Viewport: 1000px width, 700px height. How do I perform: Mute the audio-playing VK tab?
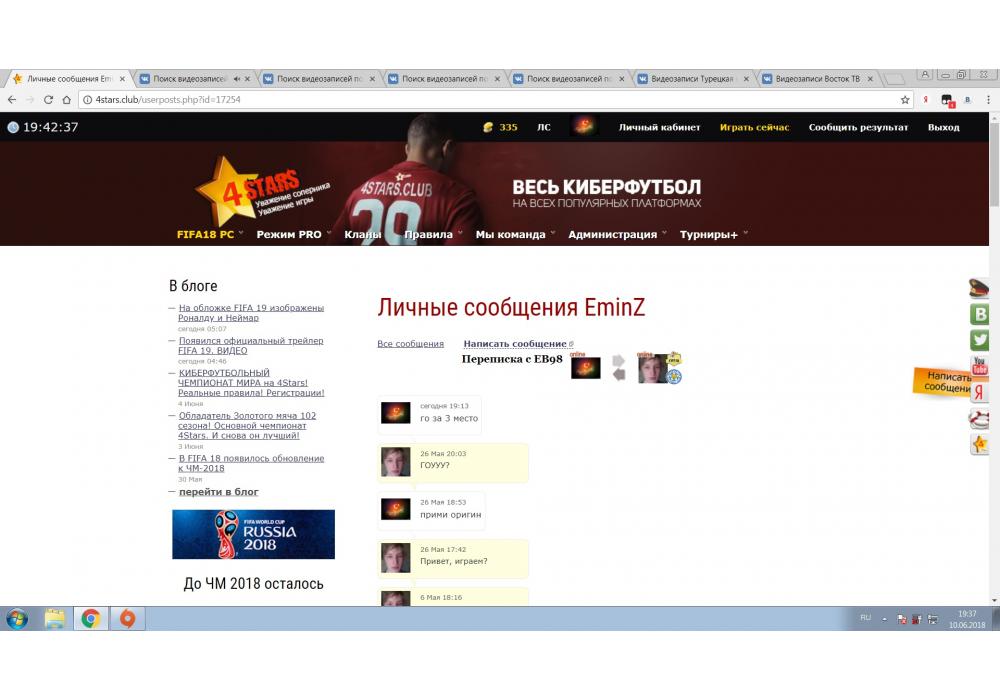237,78
